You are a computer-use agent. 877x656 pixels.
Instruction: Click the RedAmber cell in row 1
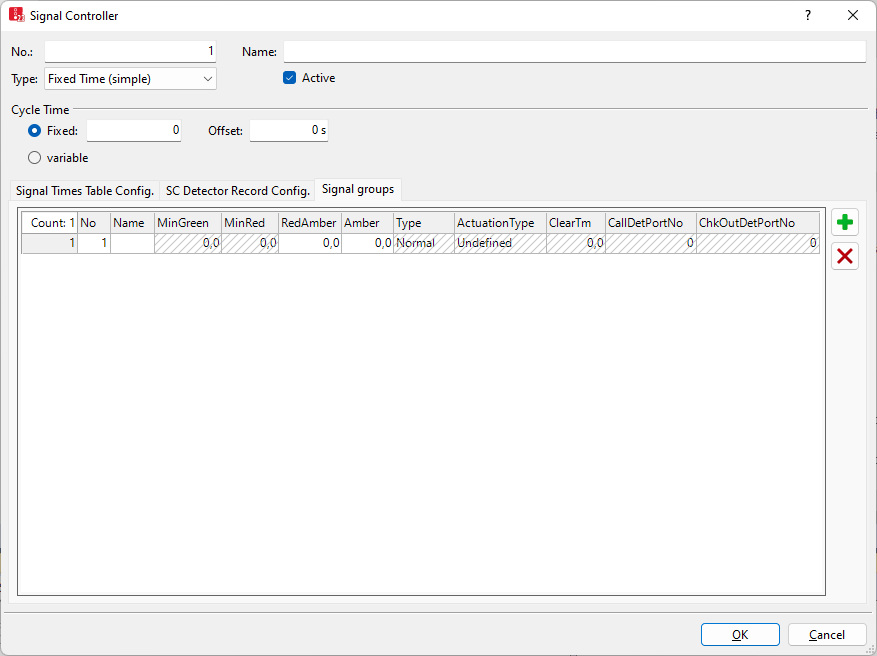[309, 243]
